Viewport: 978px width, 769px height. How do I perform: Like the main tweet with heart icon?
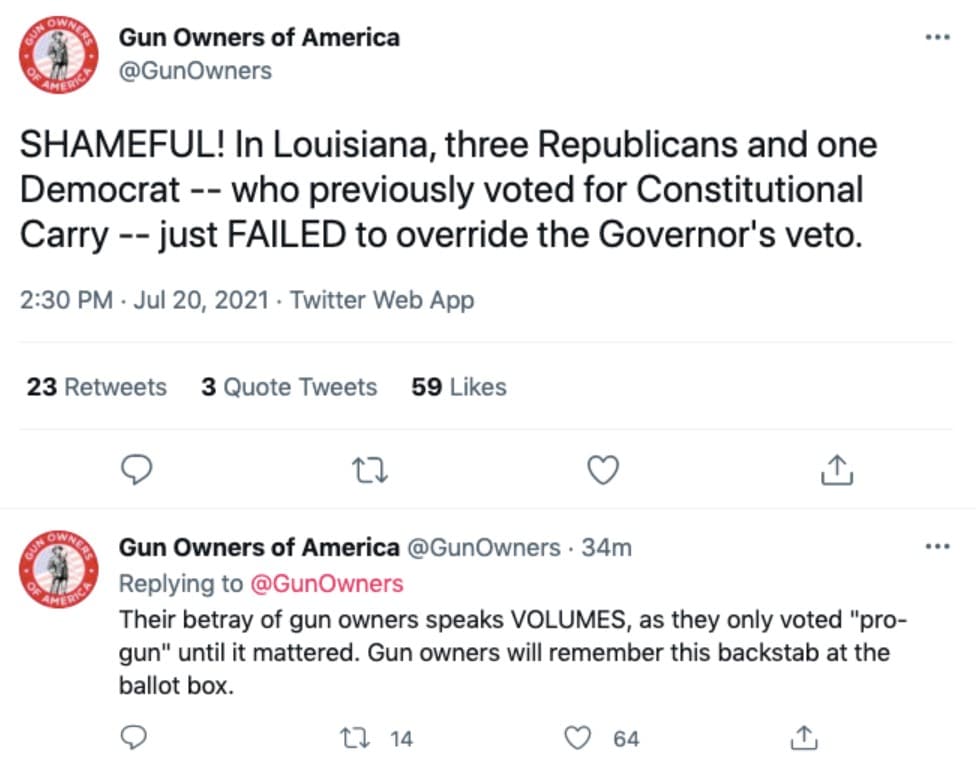pyautogui.click(x=603, y=470)
